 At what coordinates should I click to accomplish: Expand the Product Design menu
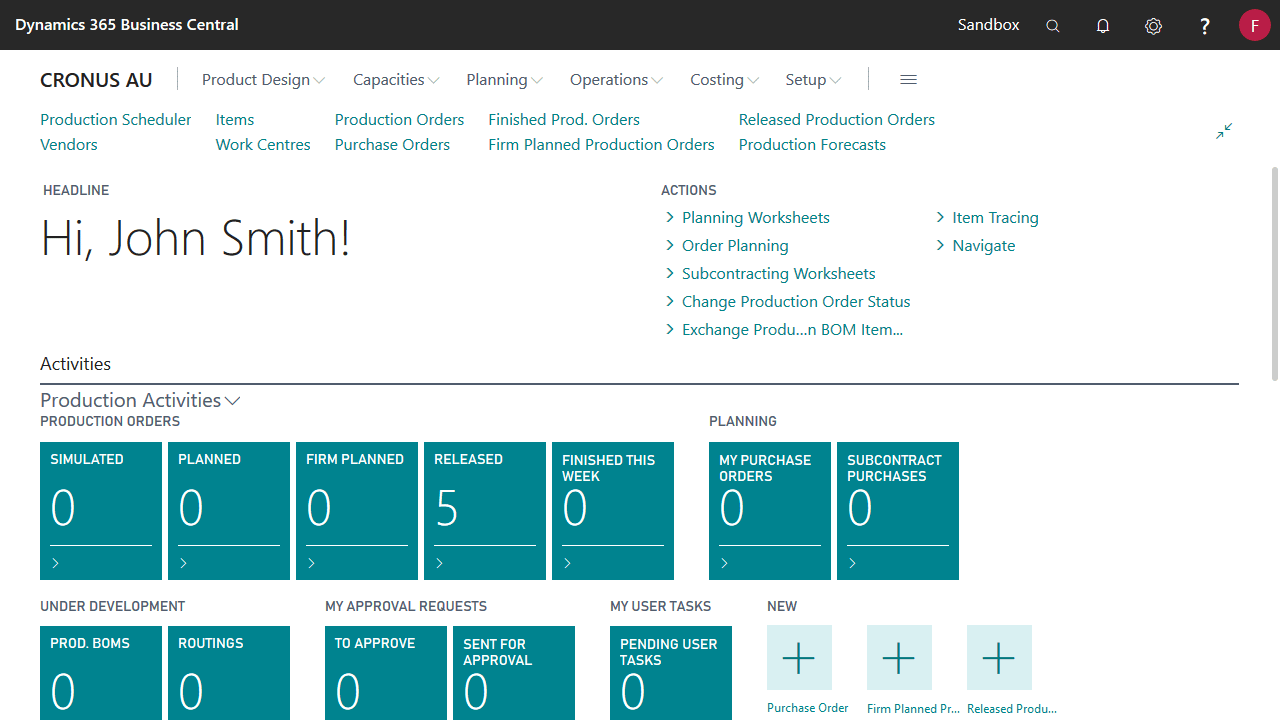[x=263, y=80]
